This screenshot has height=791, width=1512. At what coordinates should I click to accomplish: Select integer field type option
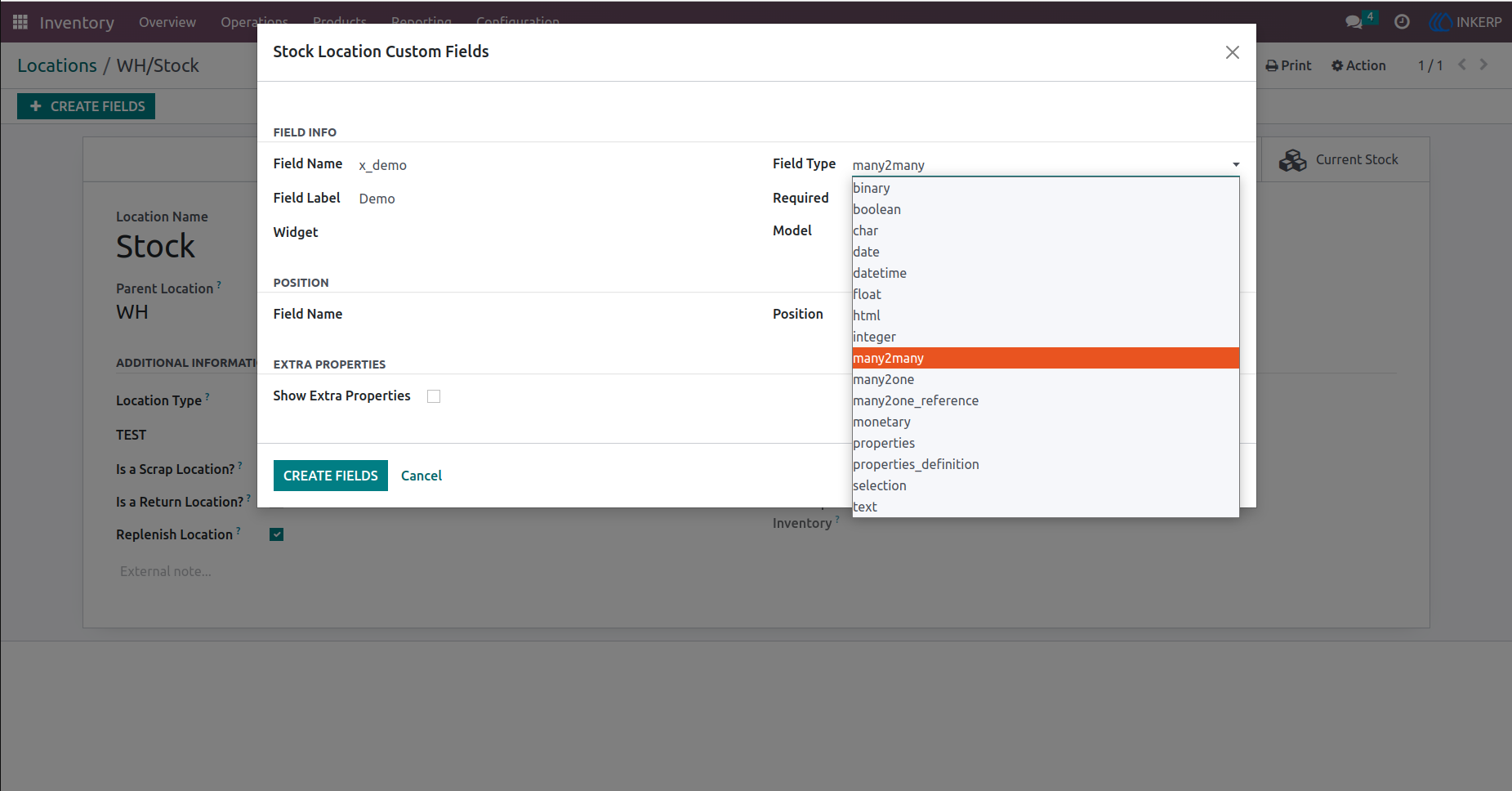(1046, 337)
